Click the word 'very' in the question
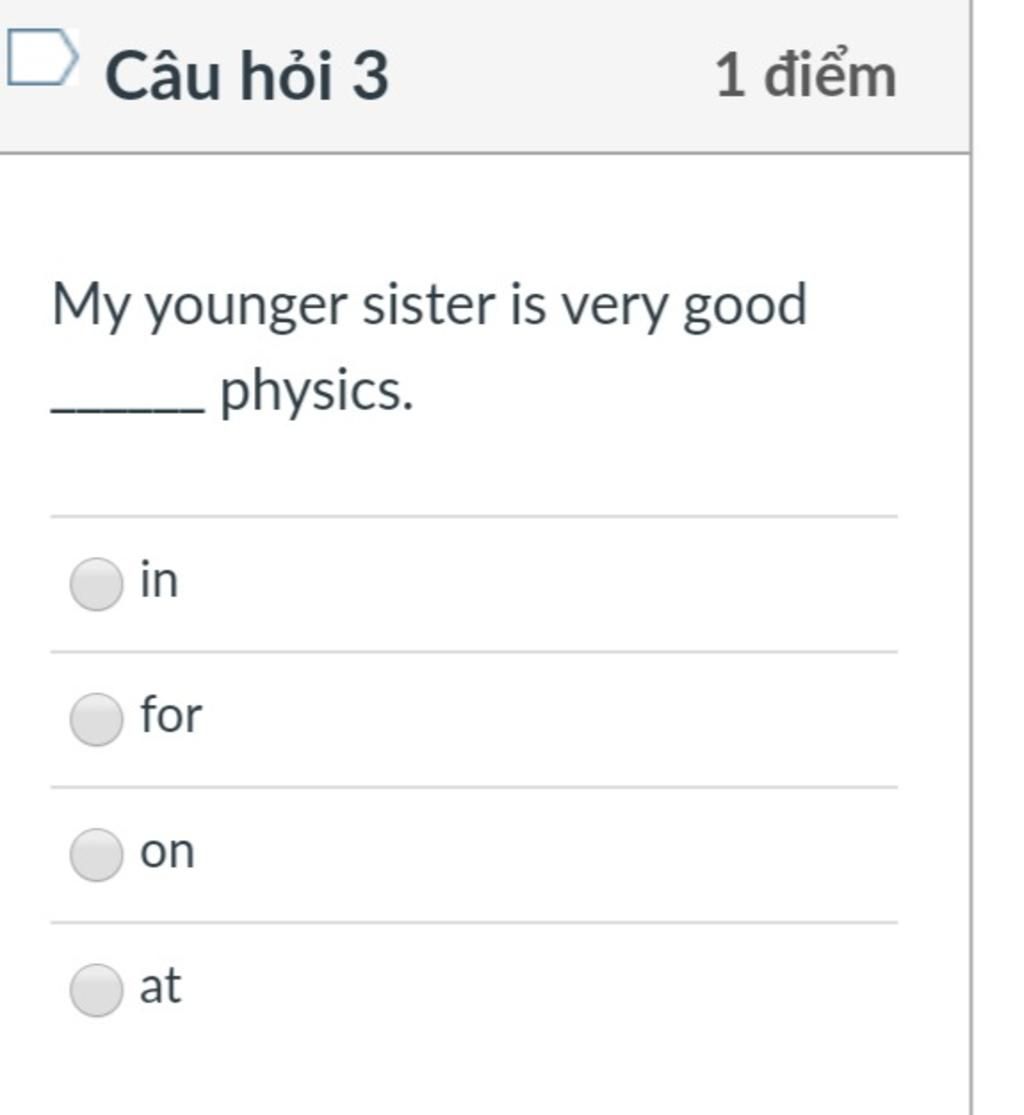The height and width of the screenshot is (1115, 1024). [615, 309]
